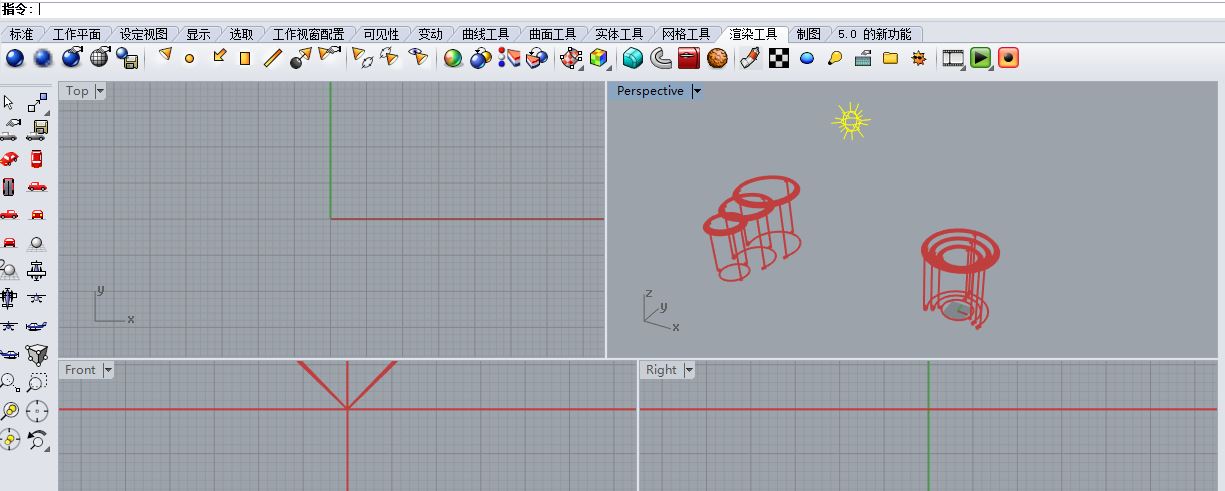Switch to the 网格工具 tab
Viewport: 1225px width, 491px height.
click(x=685, y=34)
